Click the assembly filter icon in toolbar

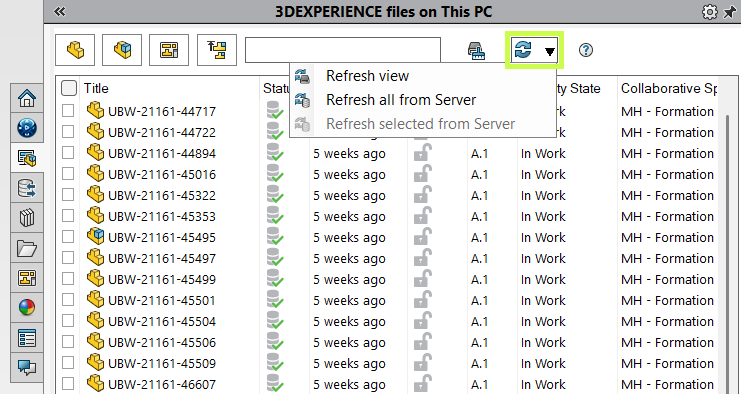(x=122, y=50)
